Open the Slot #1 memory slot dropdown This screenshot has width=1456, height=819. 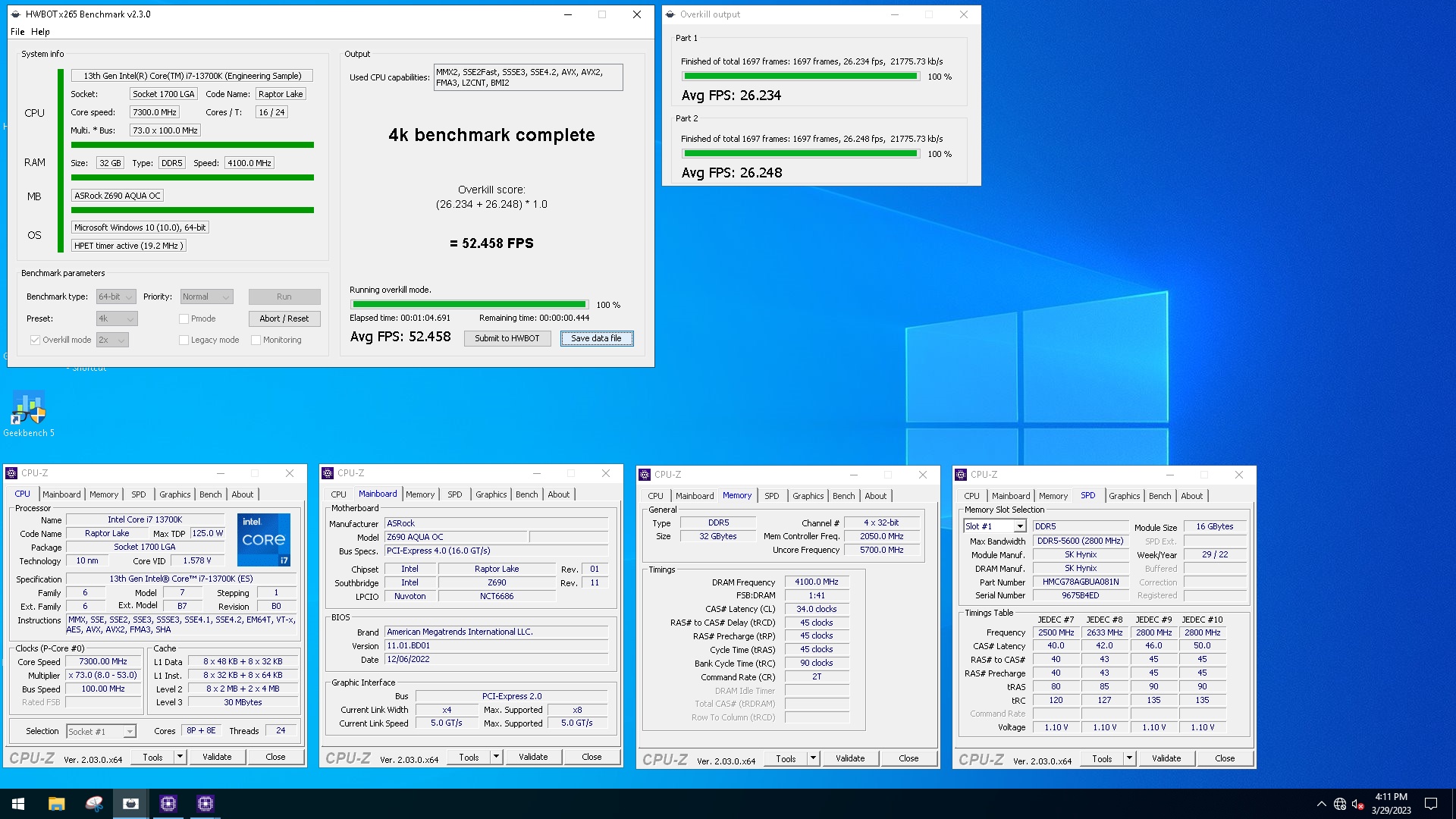pos(995,526)
